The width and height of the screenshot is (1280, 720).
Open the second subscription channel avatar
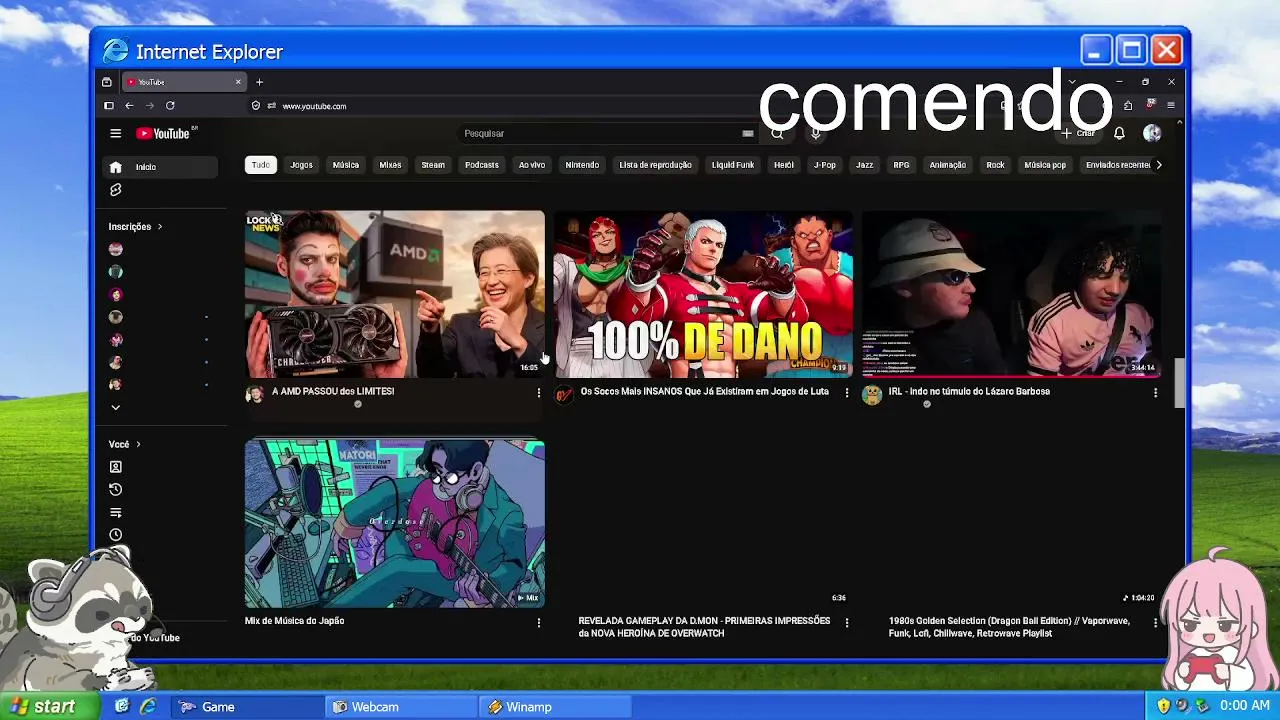(x=116, y=272)
